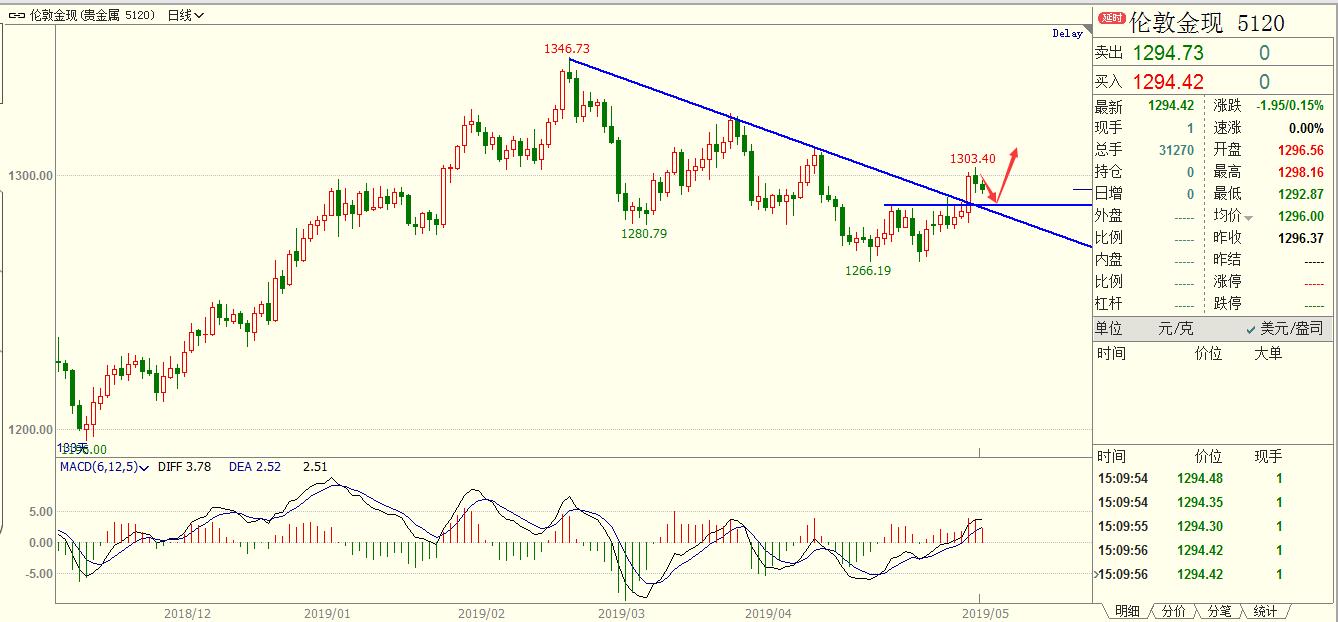
Task: Select 元/克 unit option
Action: [1175, 328]
